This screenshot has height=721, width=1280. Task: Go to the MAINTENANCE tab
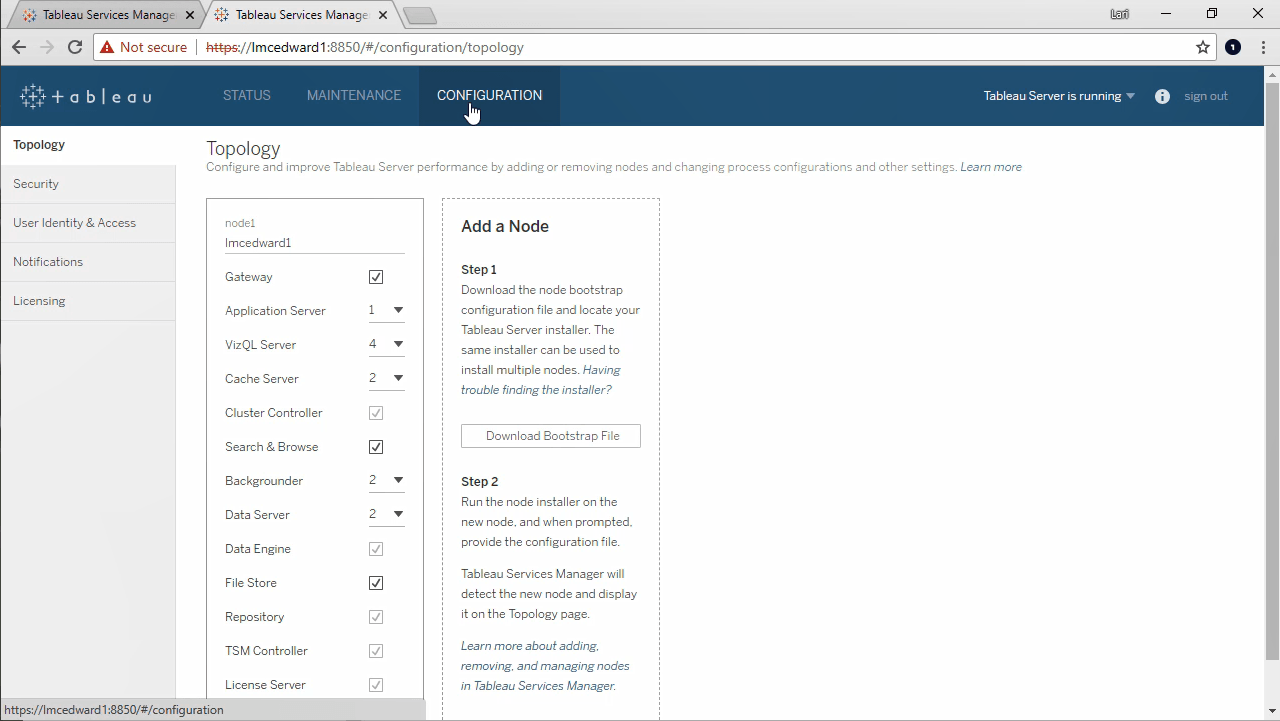[x=354, y=96]
